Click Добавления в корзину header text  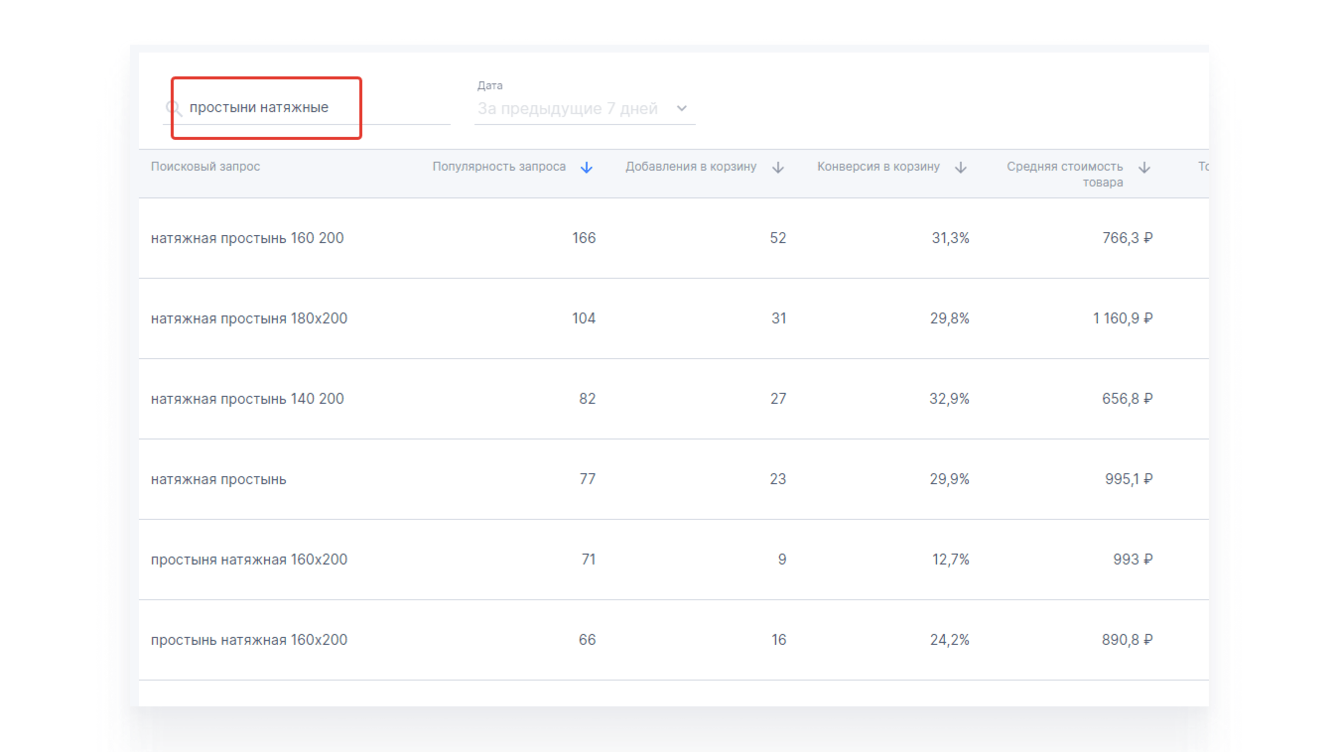(x=691, y=167)
